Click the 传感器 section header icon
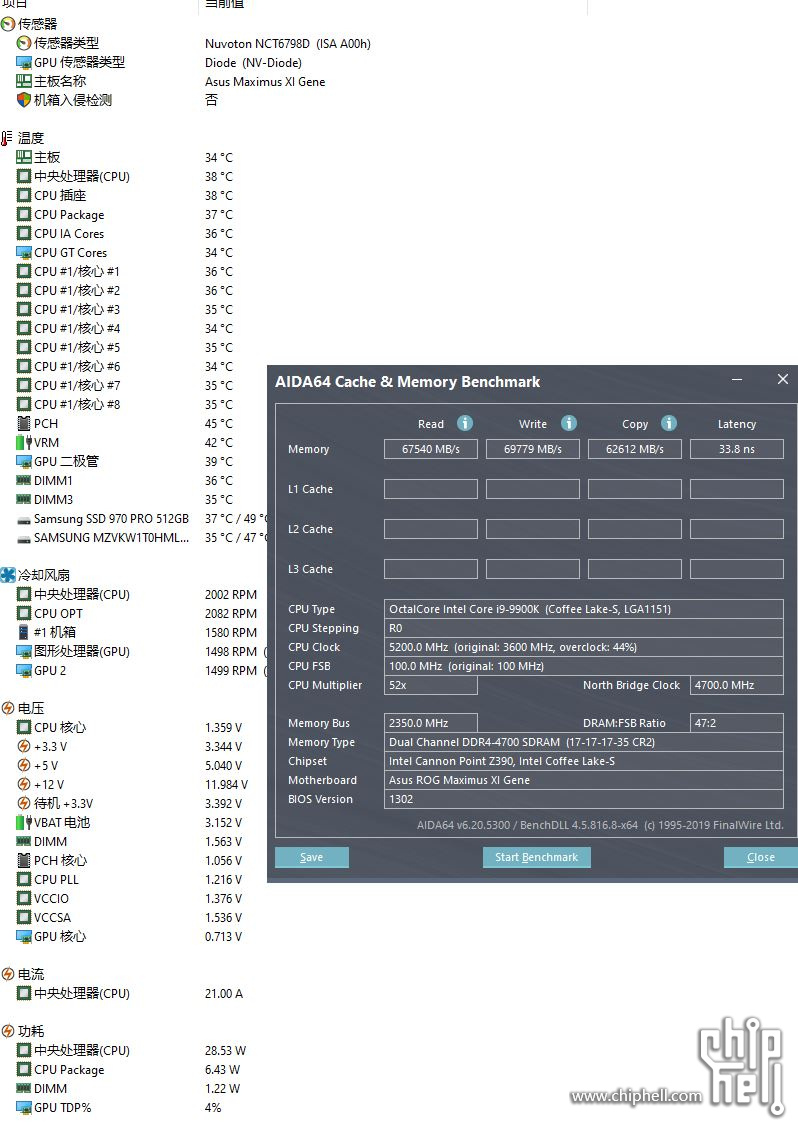Screen dimensions: 798x1131 [x=8, y=25]
